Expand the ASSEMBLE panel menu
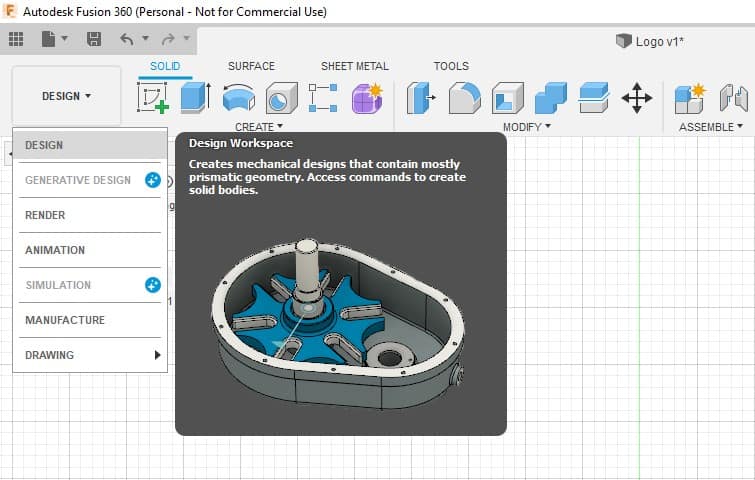This screenshot has height=480, width=755. 711,127
